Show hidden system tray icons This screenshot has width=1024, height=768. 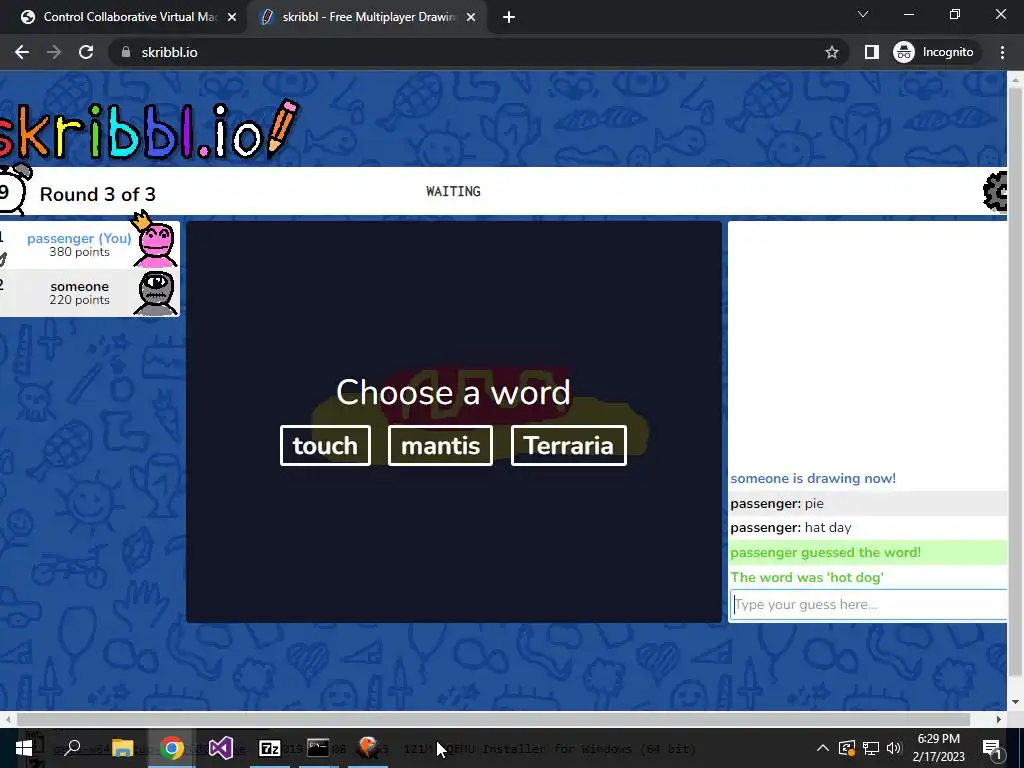(x=823, y=748)
